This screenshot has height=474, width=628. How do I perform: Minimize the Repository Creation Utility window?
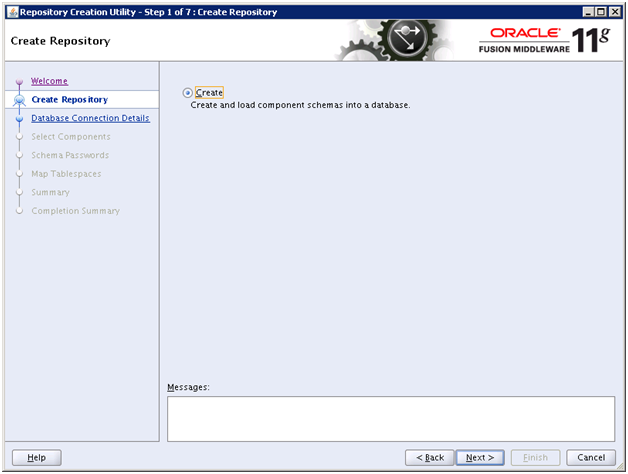588,12
